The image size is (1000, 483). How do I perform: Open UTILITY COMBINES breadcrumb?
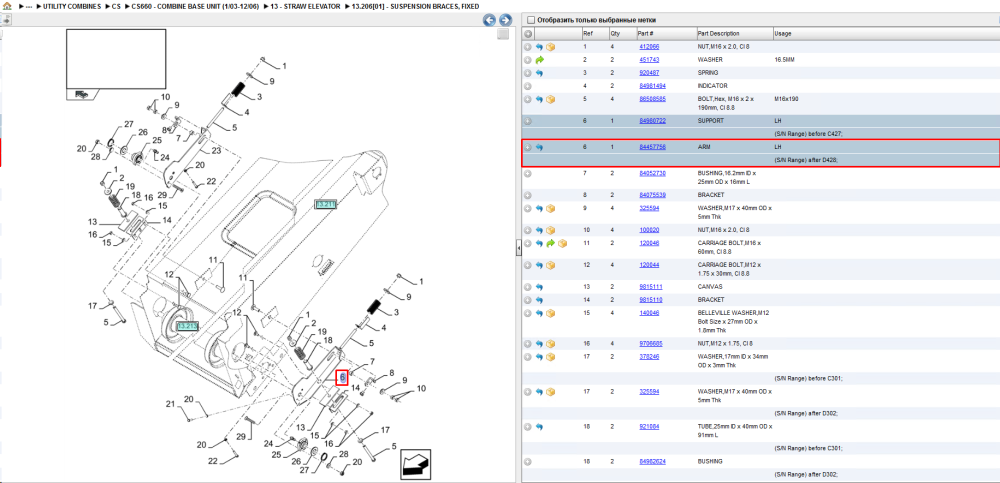71,6
